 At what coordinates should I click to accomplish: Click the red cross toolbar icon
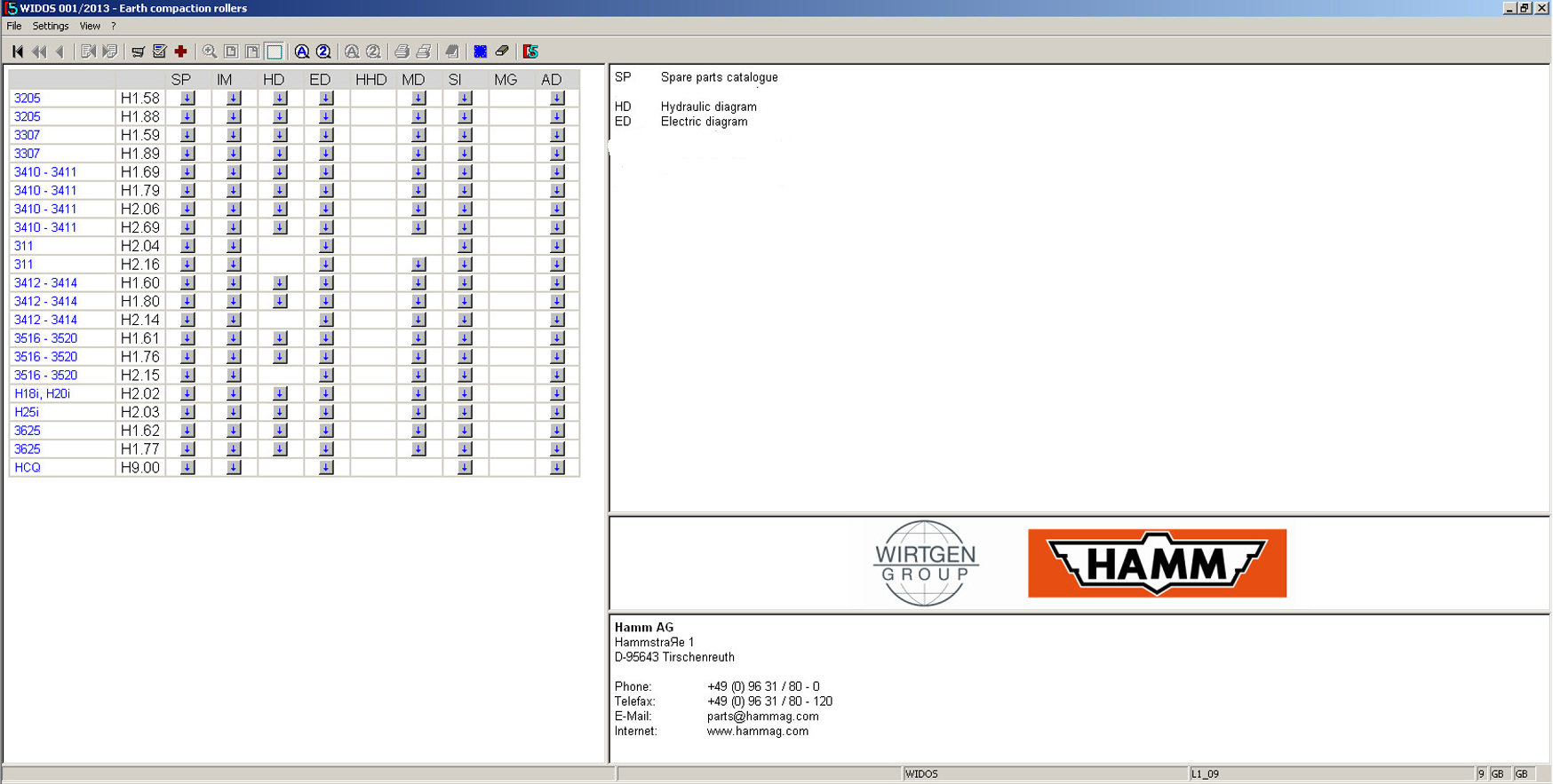[181, 51]
